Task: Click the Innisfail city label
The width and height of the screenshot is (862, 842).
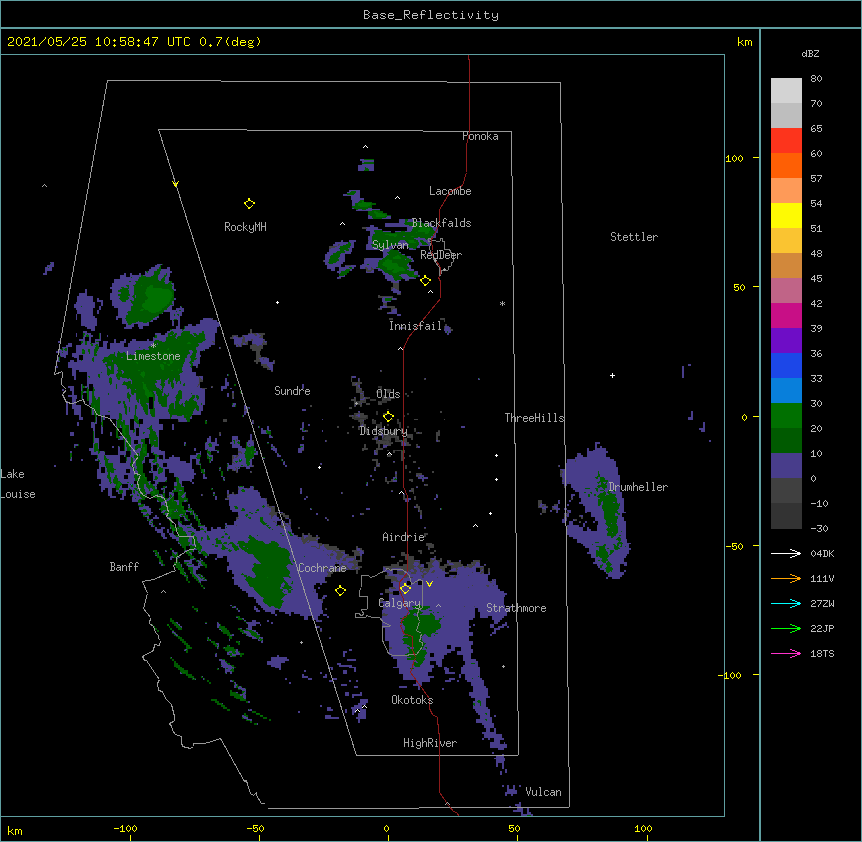Action: coord(415,326)
